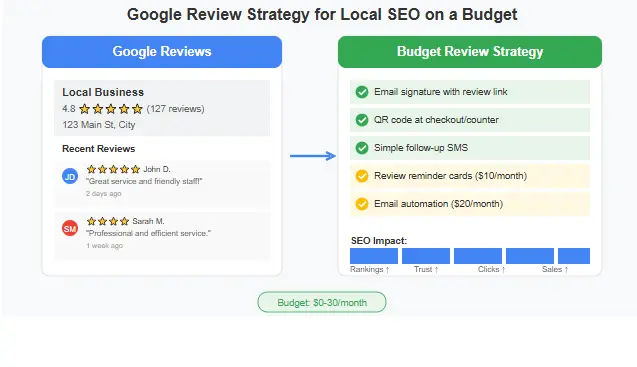
Task: Click the SEO impact bar above Sales
Action: pyautogui.click(x=530, y=256)
